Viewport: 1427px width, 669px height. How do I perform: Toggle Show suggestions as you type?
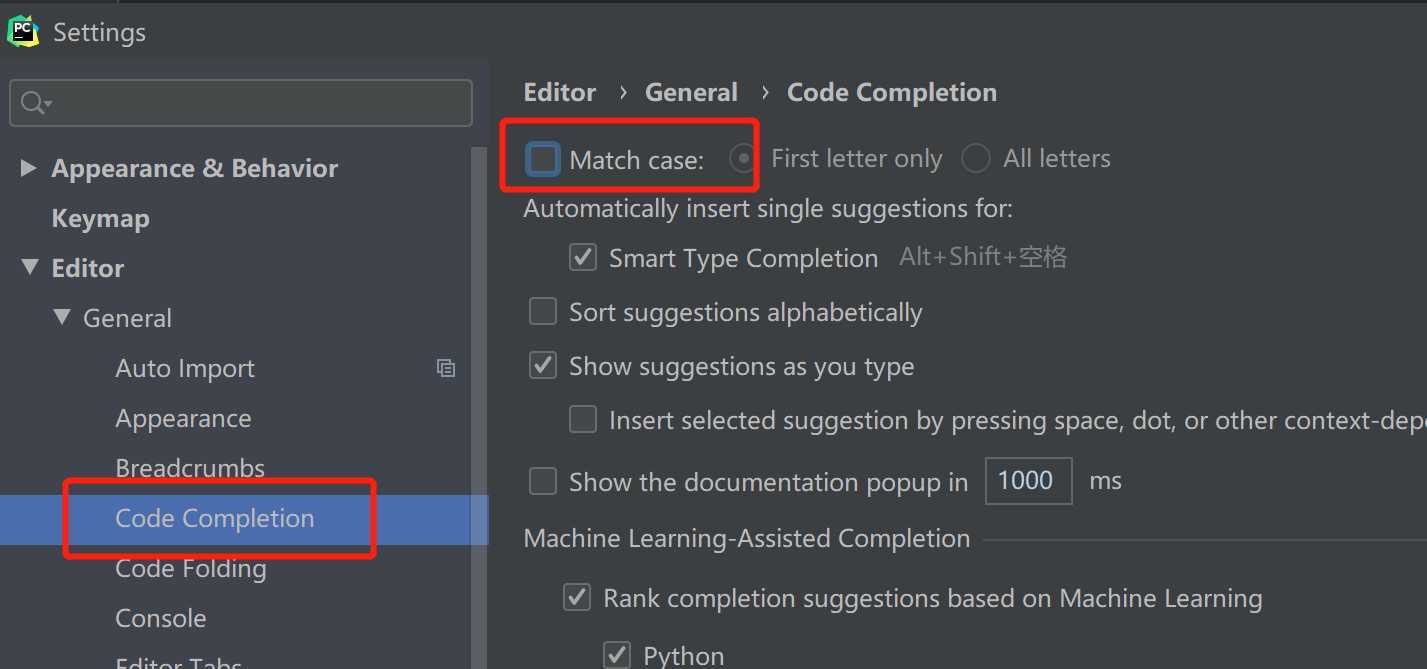543,366
